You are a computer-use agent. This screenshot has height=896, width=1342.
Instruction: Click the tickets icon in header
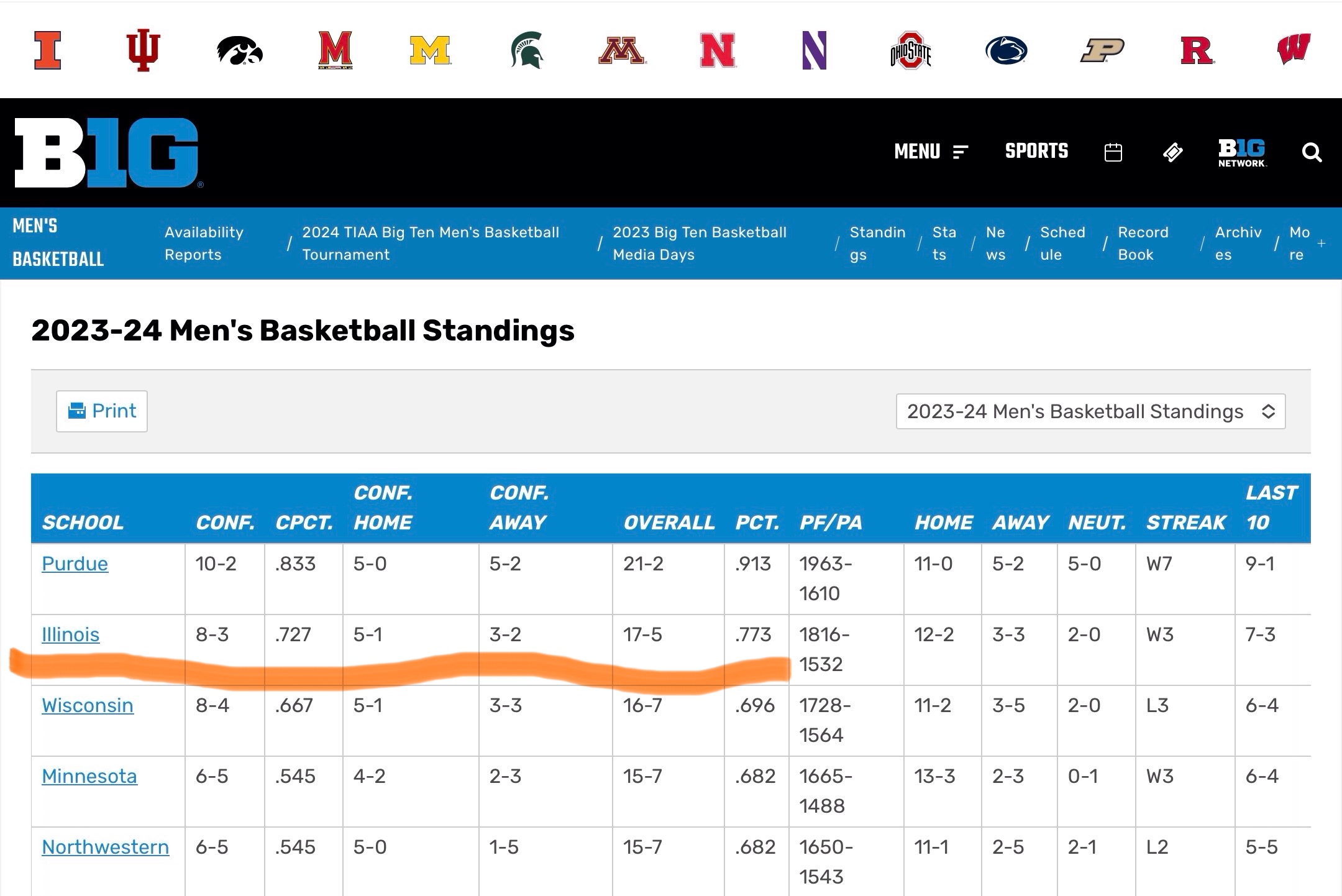[1172, 152]
